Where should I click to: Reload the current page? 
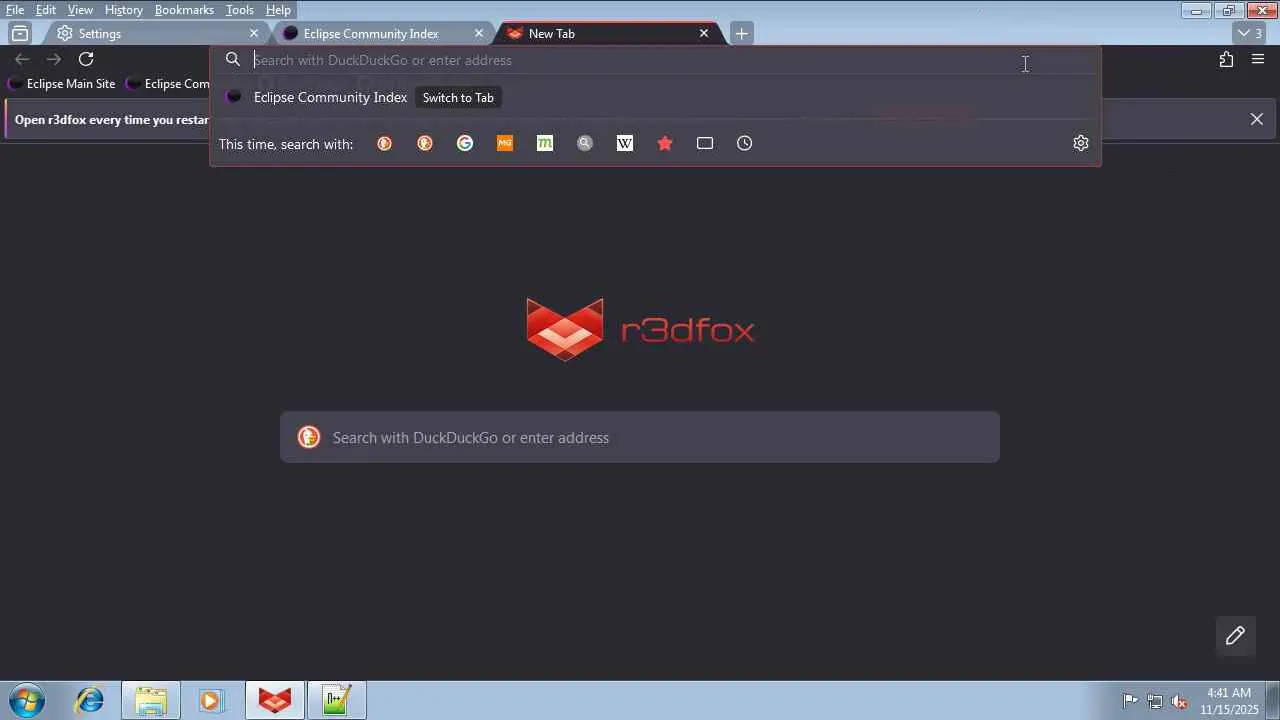tap(86, 59)
